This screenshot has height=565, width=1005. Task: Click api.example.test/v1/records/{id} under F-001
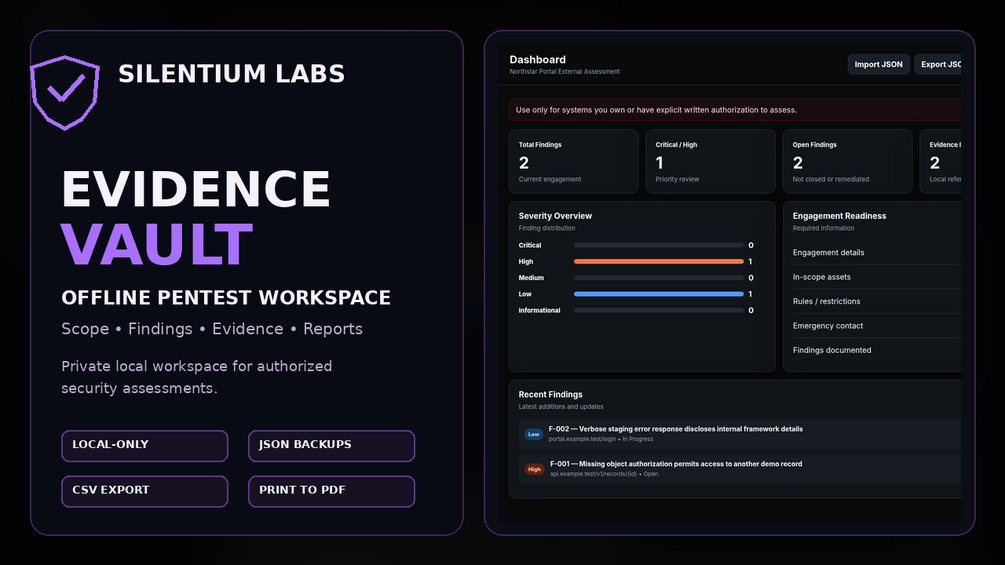[594, 474]
